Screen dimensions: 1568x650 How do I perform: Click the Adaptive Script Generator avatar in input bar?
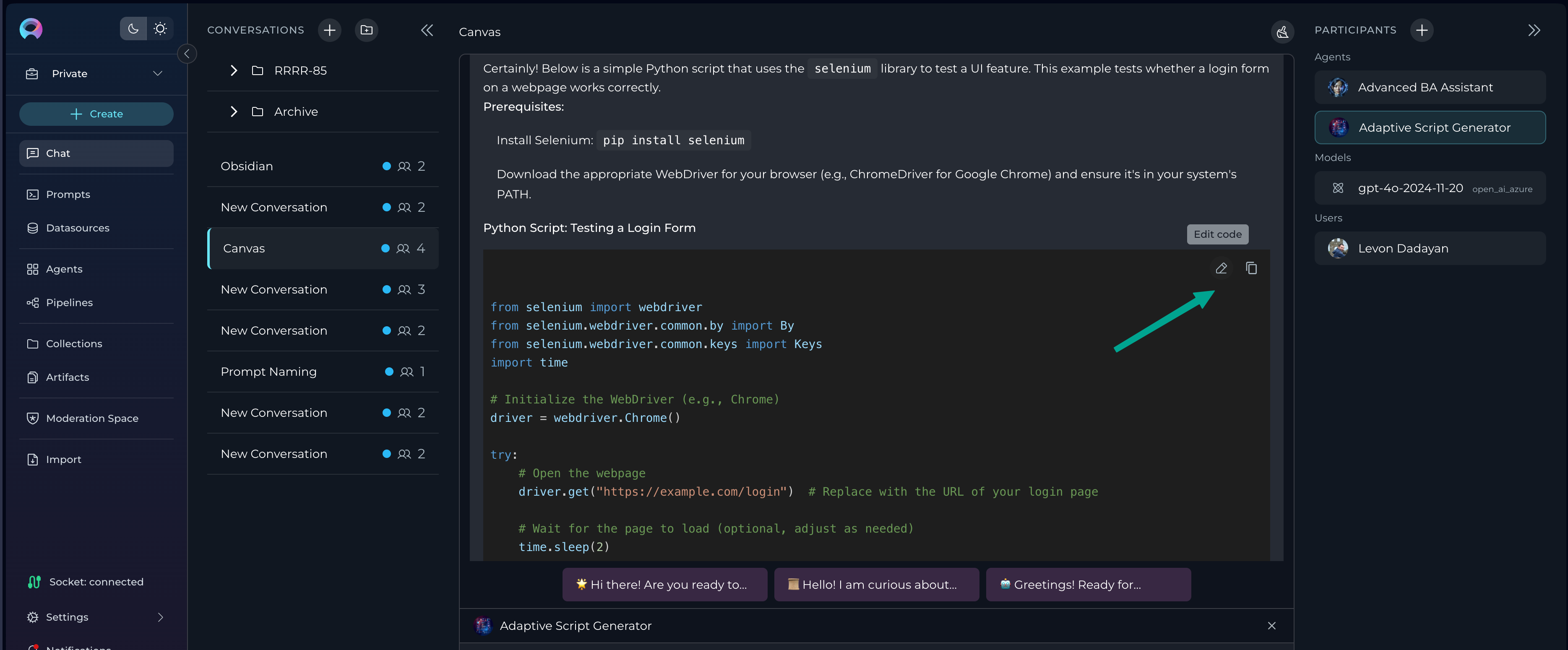483,625
